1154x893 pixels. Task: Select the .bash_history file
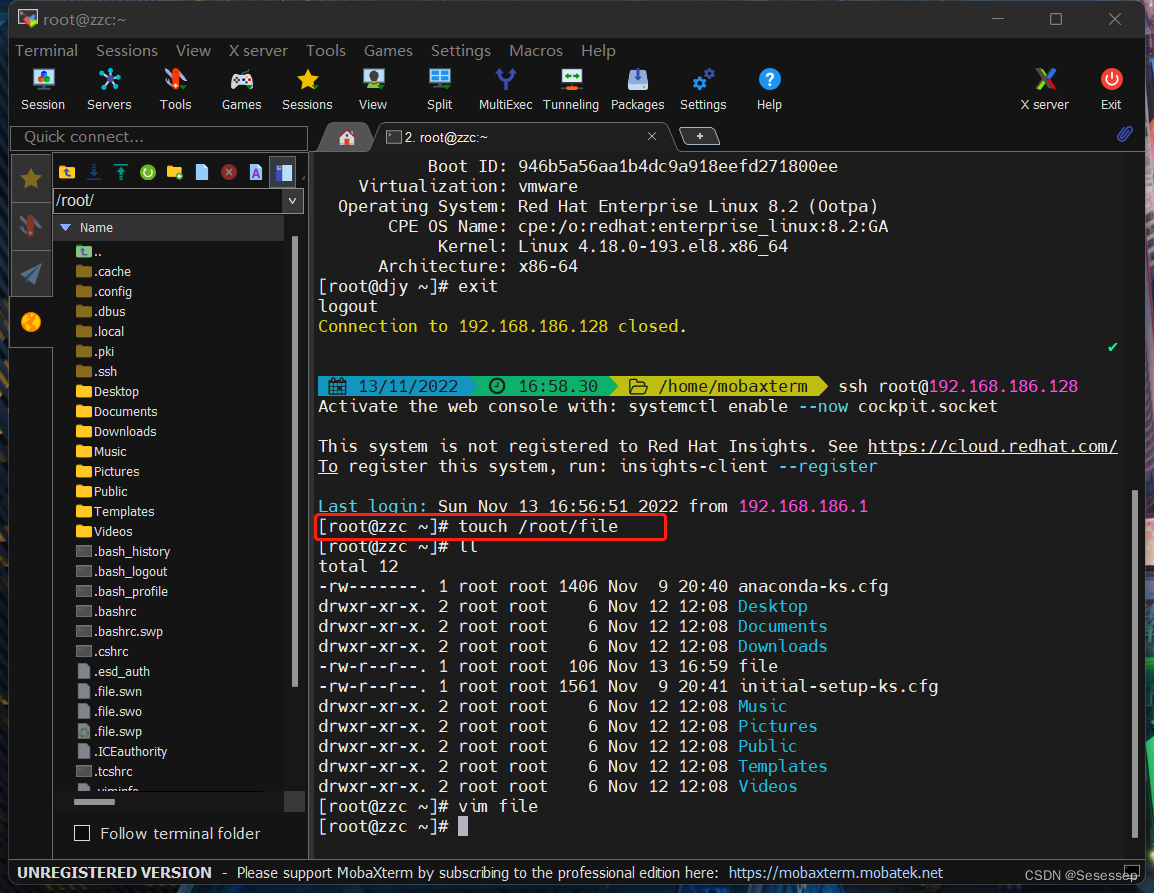(123, 551)
